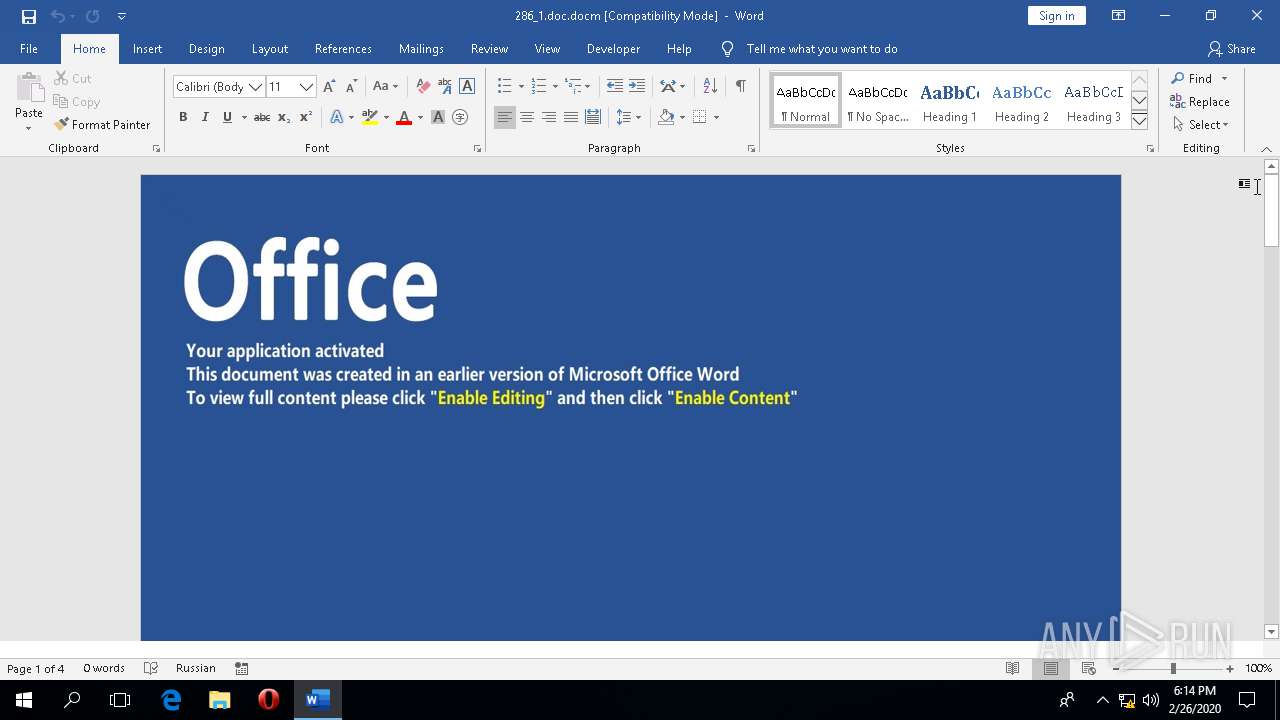Open Internet Explorer from the taskbar
This screenshot has height=720, width=1280.
click(171, 700)
